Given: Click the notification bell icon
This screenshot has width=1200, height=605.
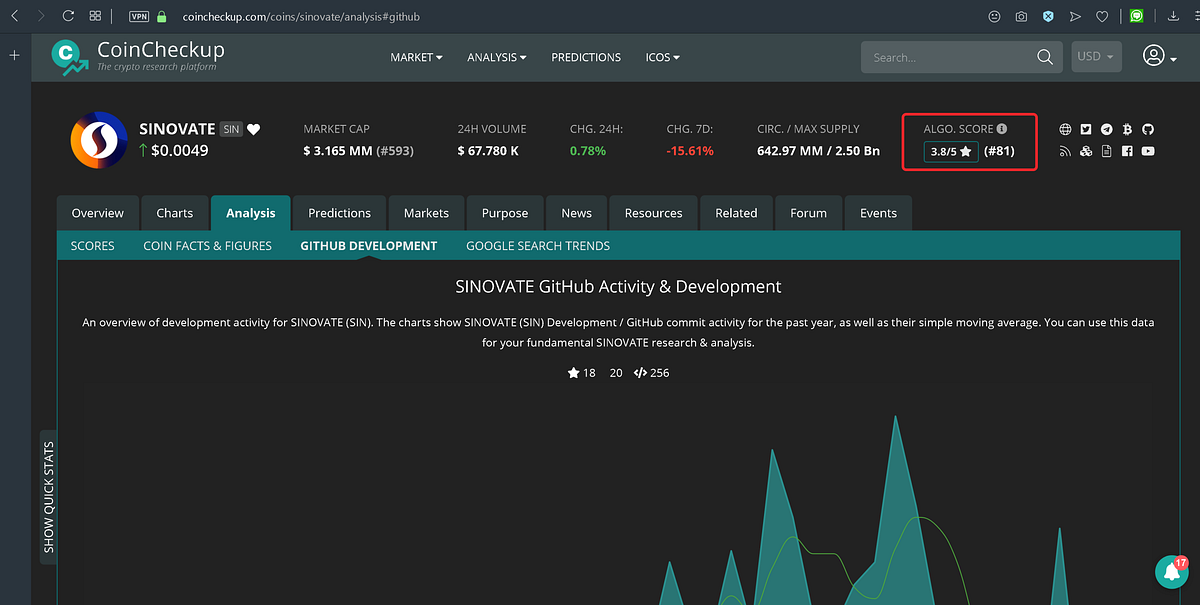Looking at the screenshot, I should [1170, 572].
